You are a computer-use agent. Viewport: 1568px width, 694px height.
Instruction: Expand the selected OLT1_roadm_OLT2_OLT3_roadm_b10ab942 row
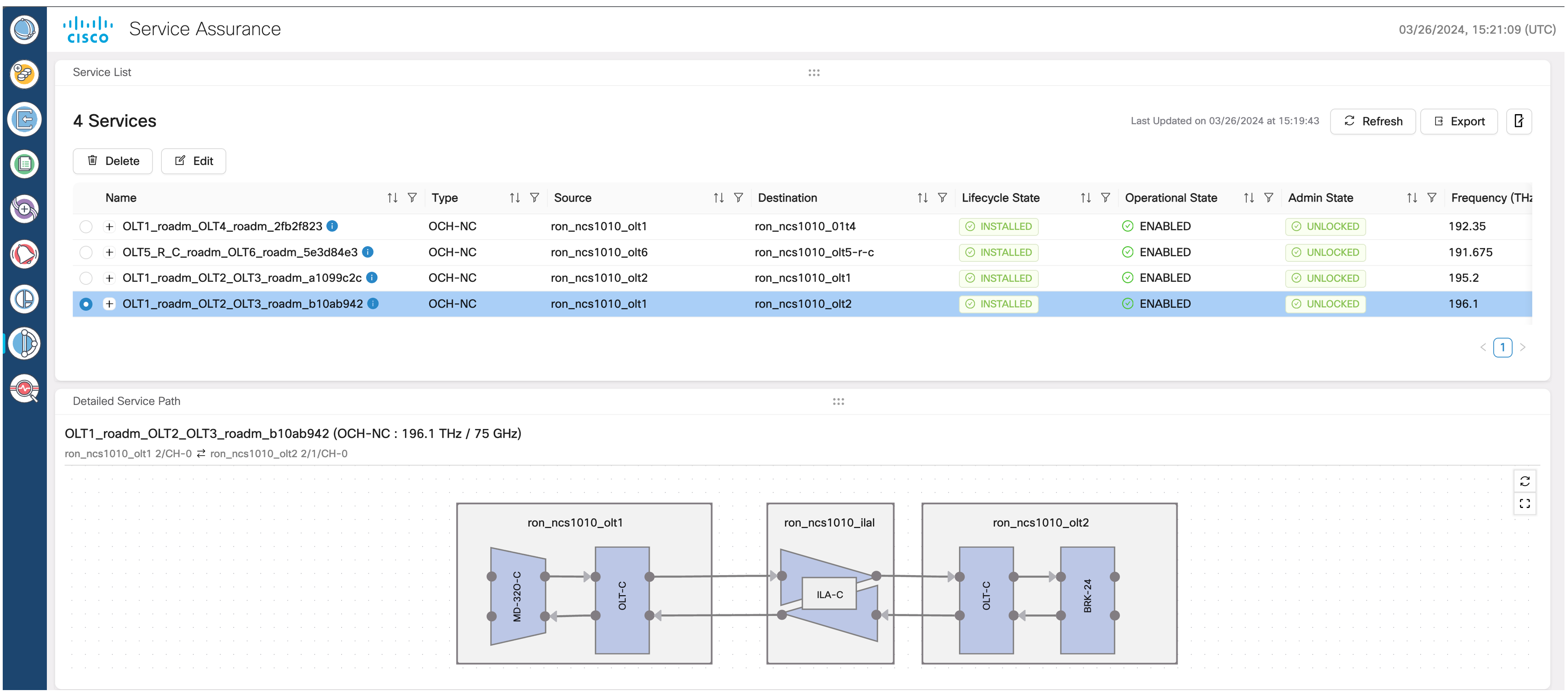(109, 303)
